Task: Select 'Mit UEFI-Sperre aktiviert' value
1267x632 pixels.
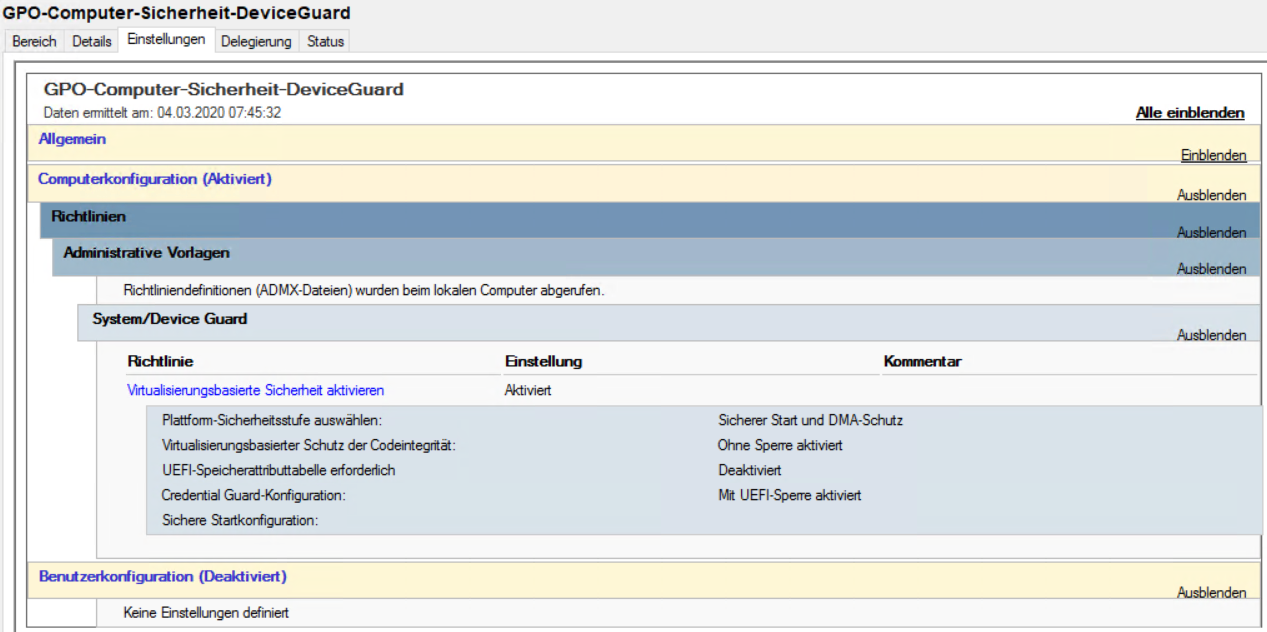Action: [x=789, y=495]
